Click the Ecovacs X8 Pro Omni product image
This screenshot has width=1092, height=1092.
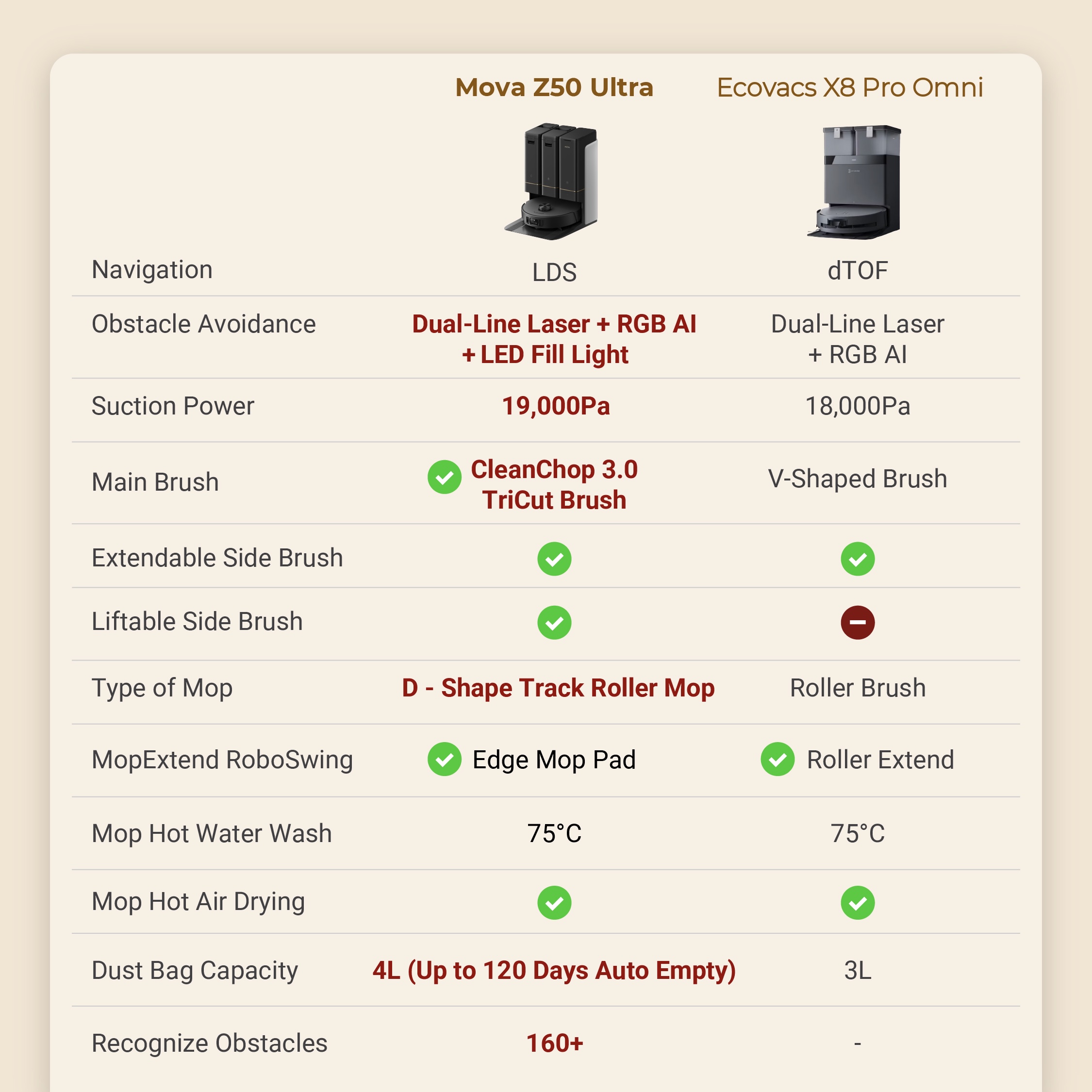coord(854,182)
